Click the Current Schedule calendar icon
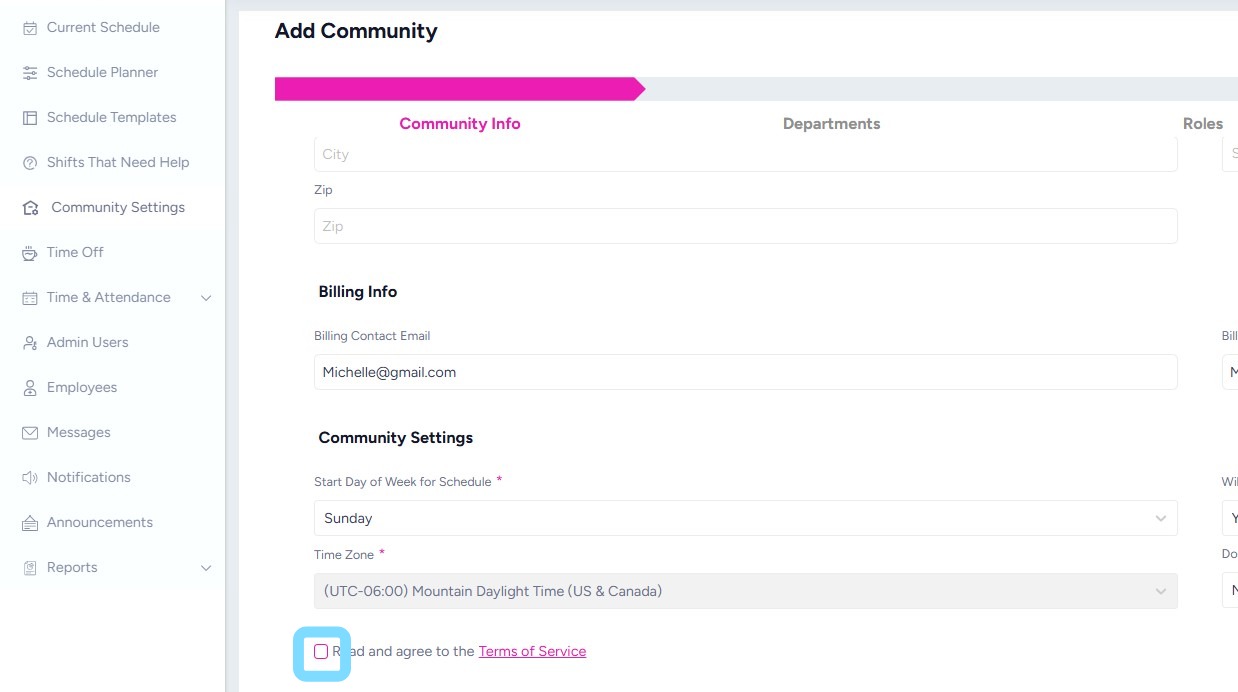 tap(30, 28)
